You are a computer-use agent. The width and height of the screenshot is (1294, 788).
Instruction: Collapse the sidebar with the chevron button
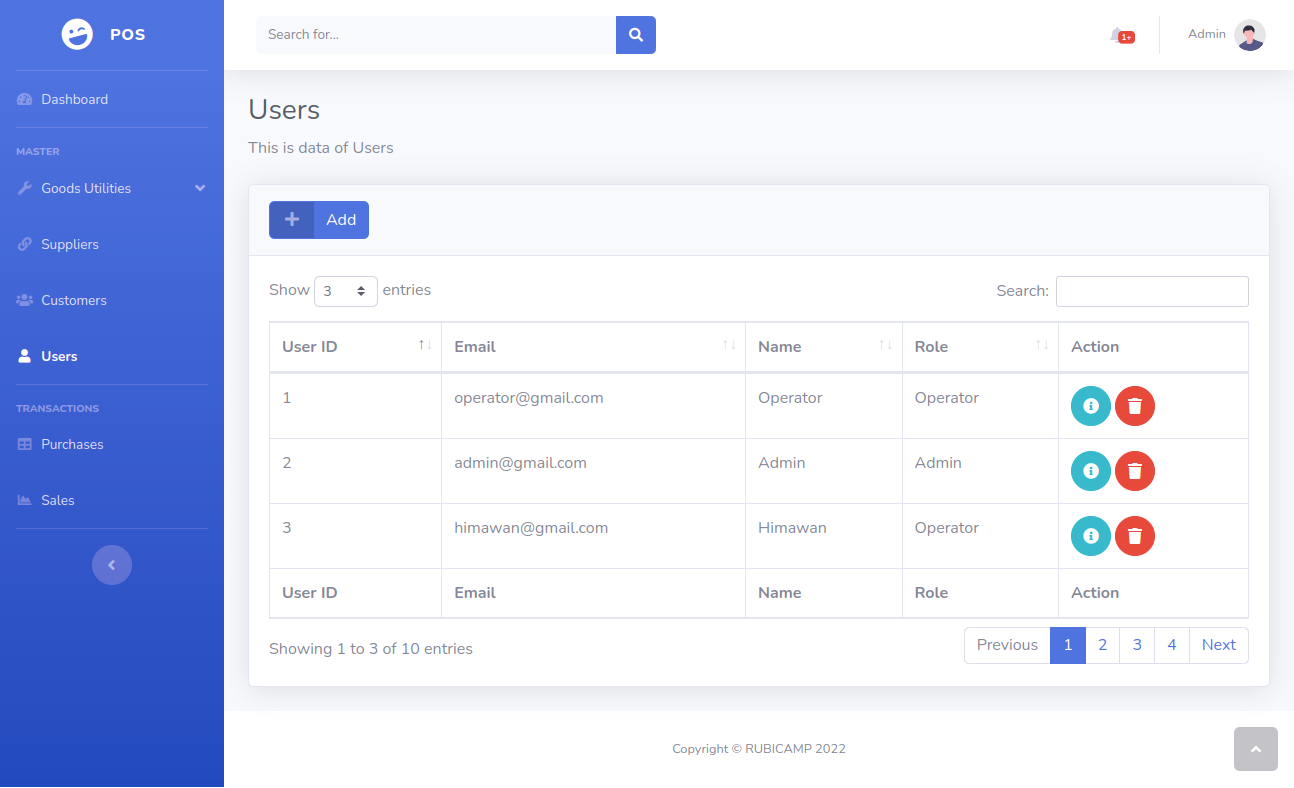click(112, 565)
